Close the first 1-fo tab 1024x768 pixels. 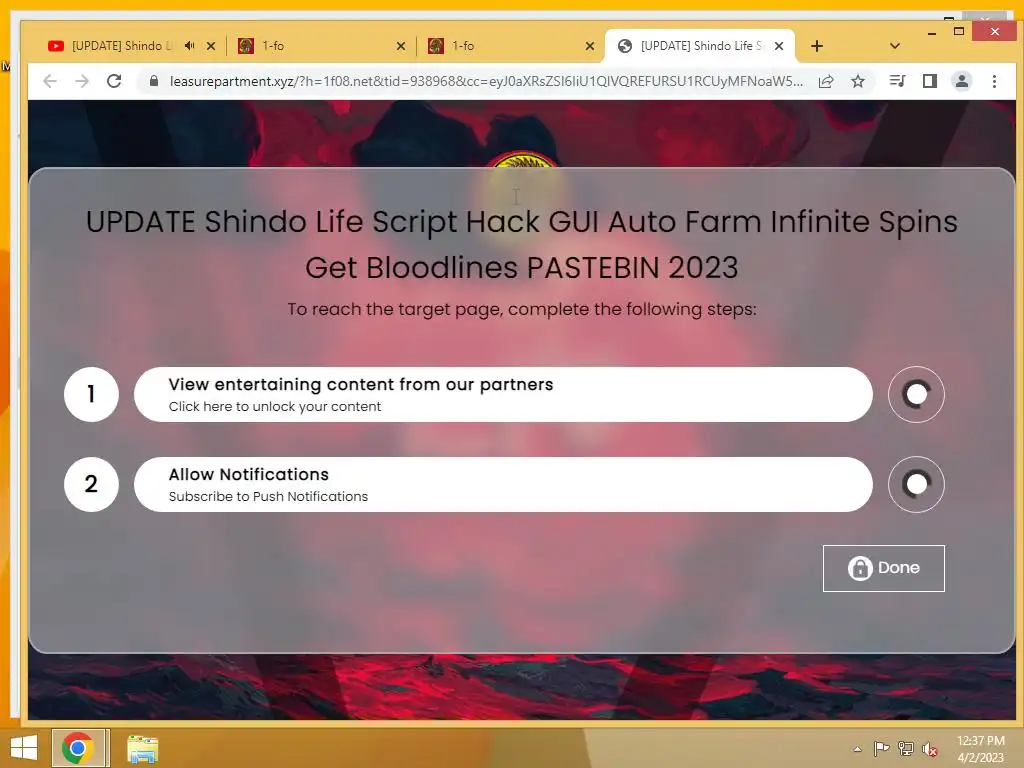[x=401, y=46]
